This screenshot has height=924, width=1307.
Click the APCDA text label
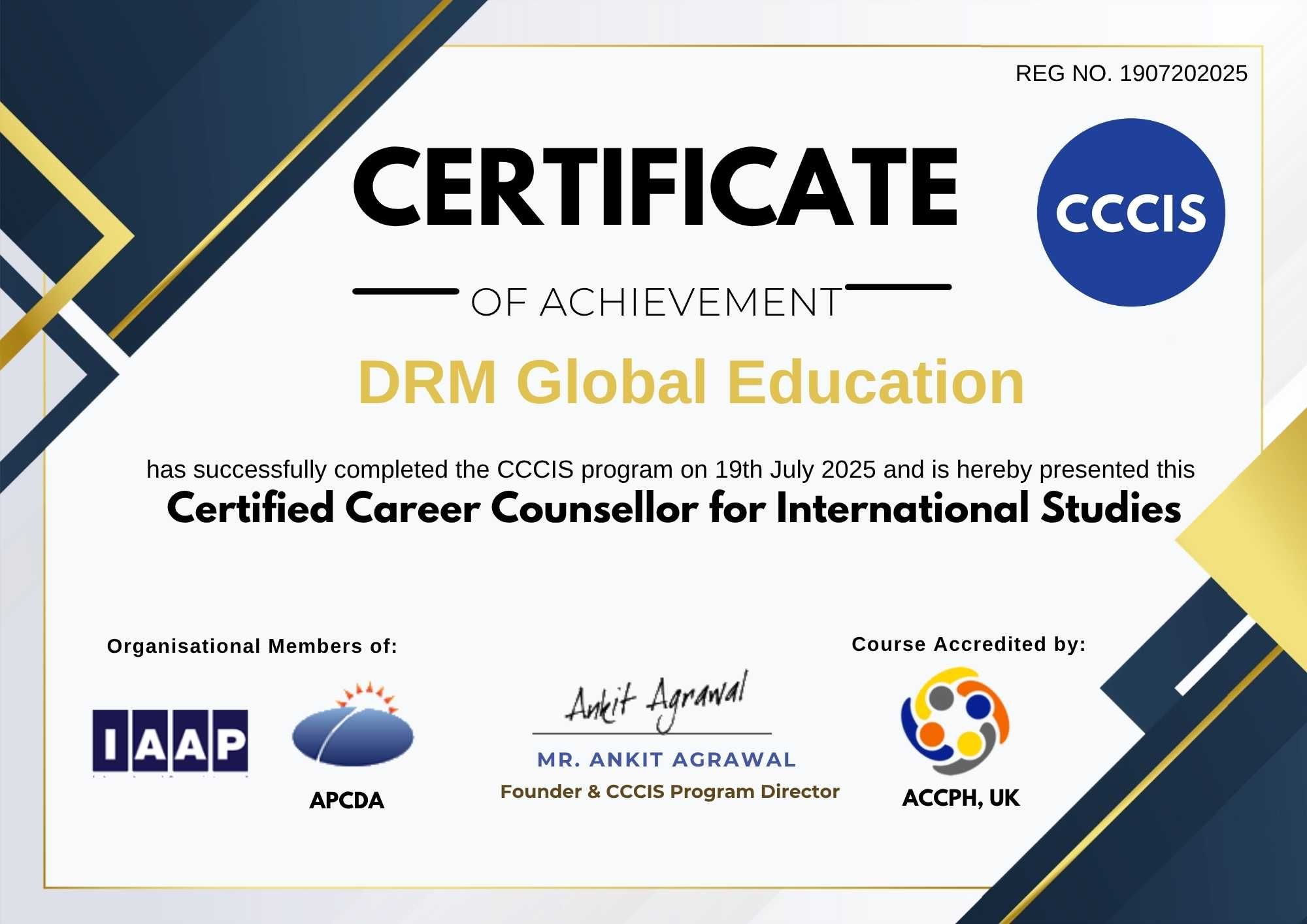point(346,800)
